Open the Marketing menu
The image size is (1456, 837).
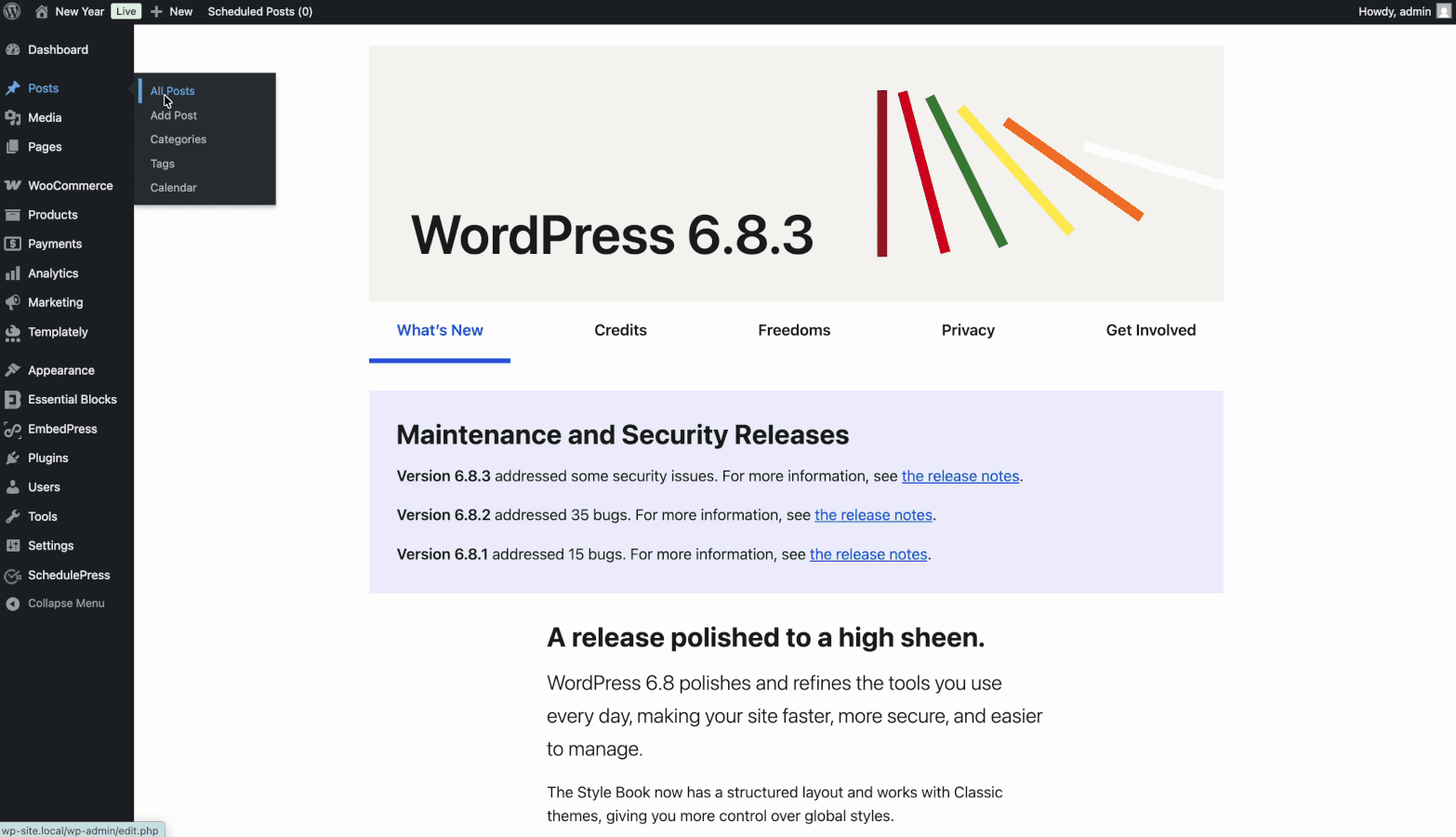click(54, 301)
